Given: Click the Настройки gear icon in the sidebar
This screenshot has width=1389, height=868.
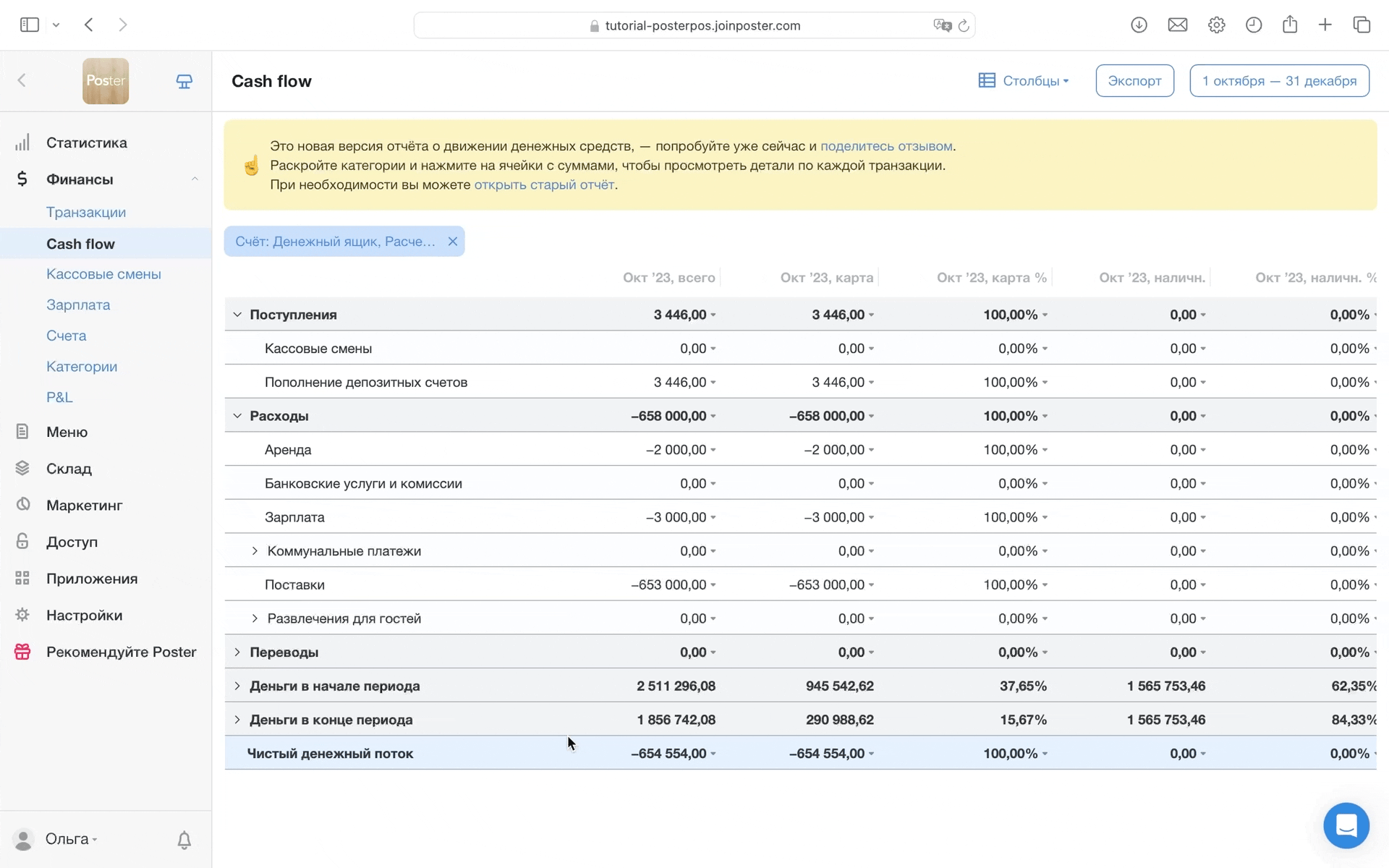Looking at the screenshot, I should 22,615.
